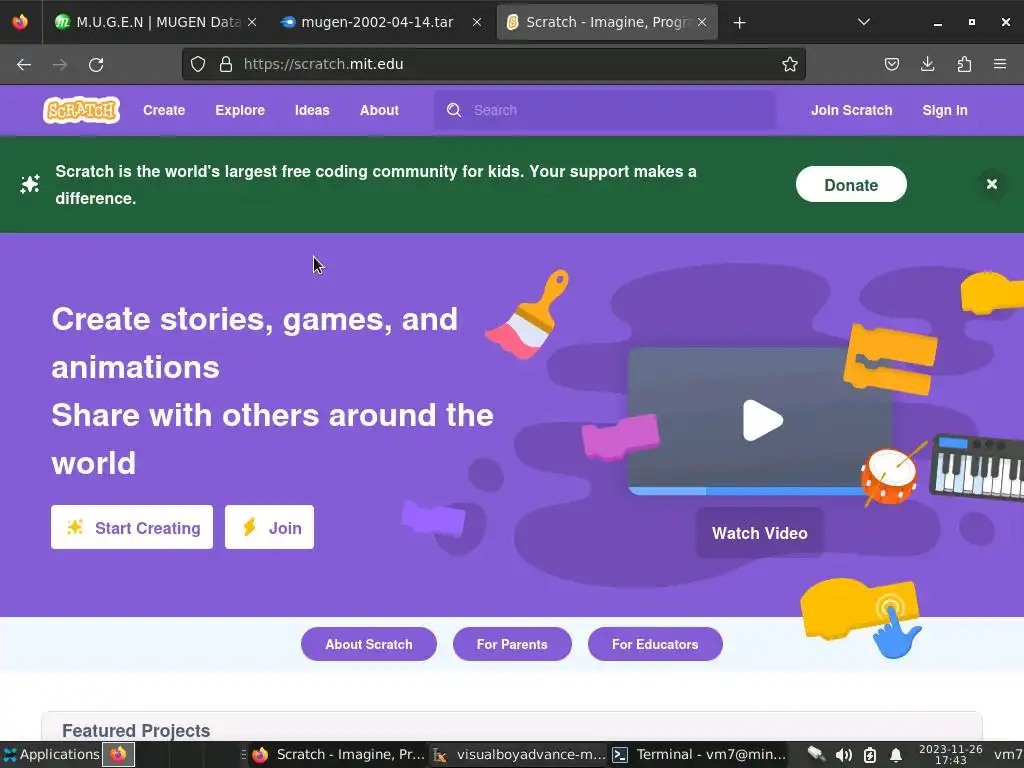Click the disabled forward arrow button

click(x=60, y=64)
